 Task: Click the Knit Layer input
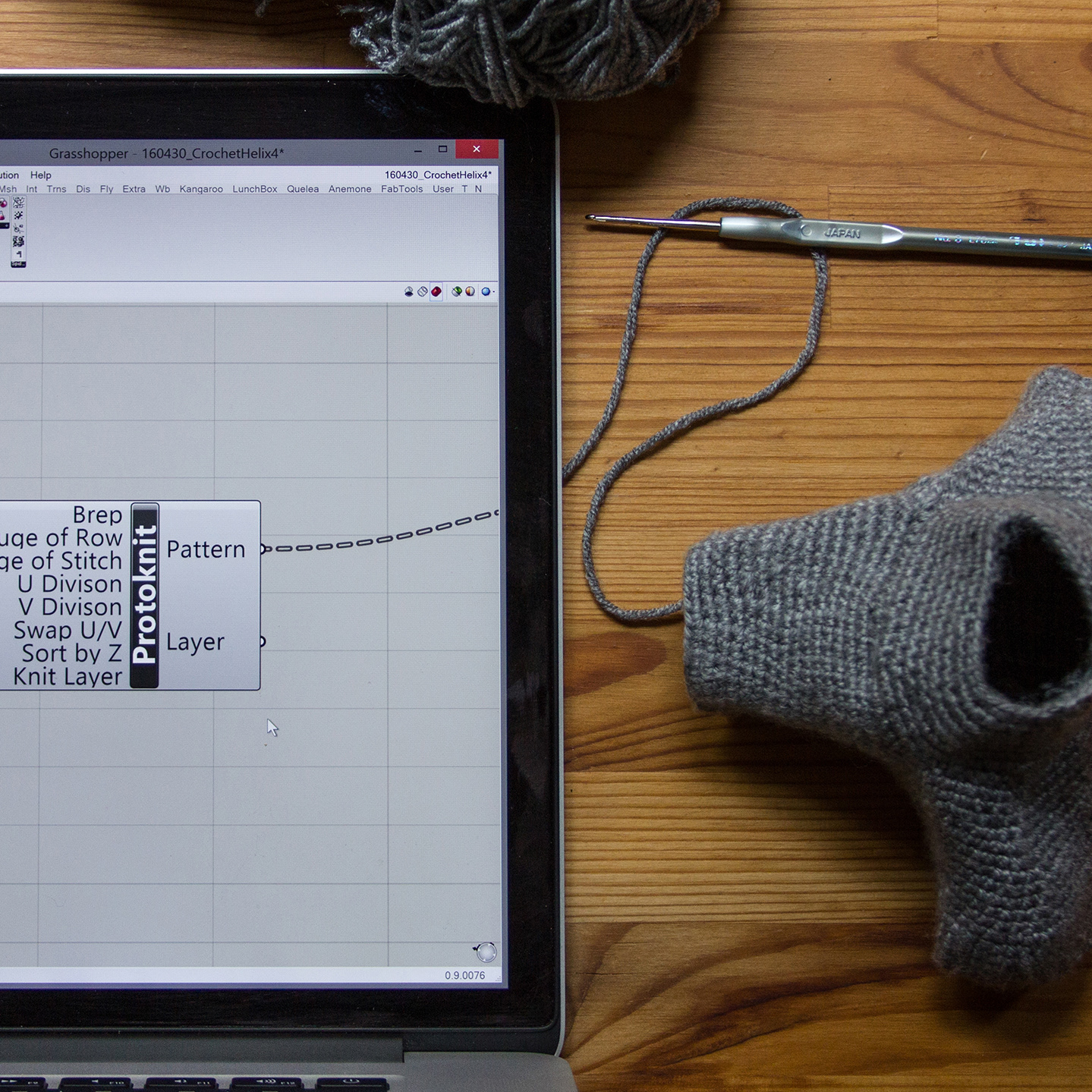tap(68, 676)
